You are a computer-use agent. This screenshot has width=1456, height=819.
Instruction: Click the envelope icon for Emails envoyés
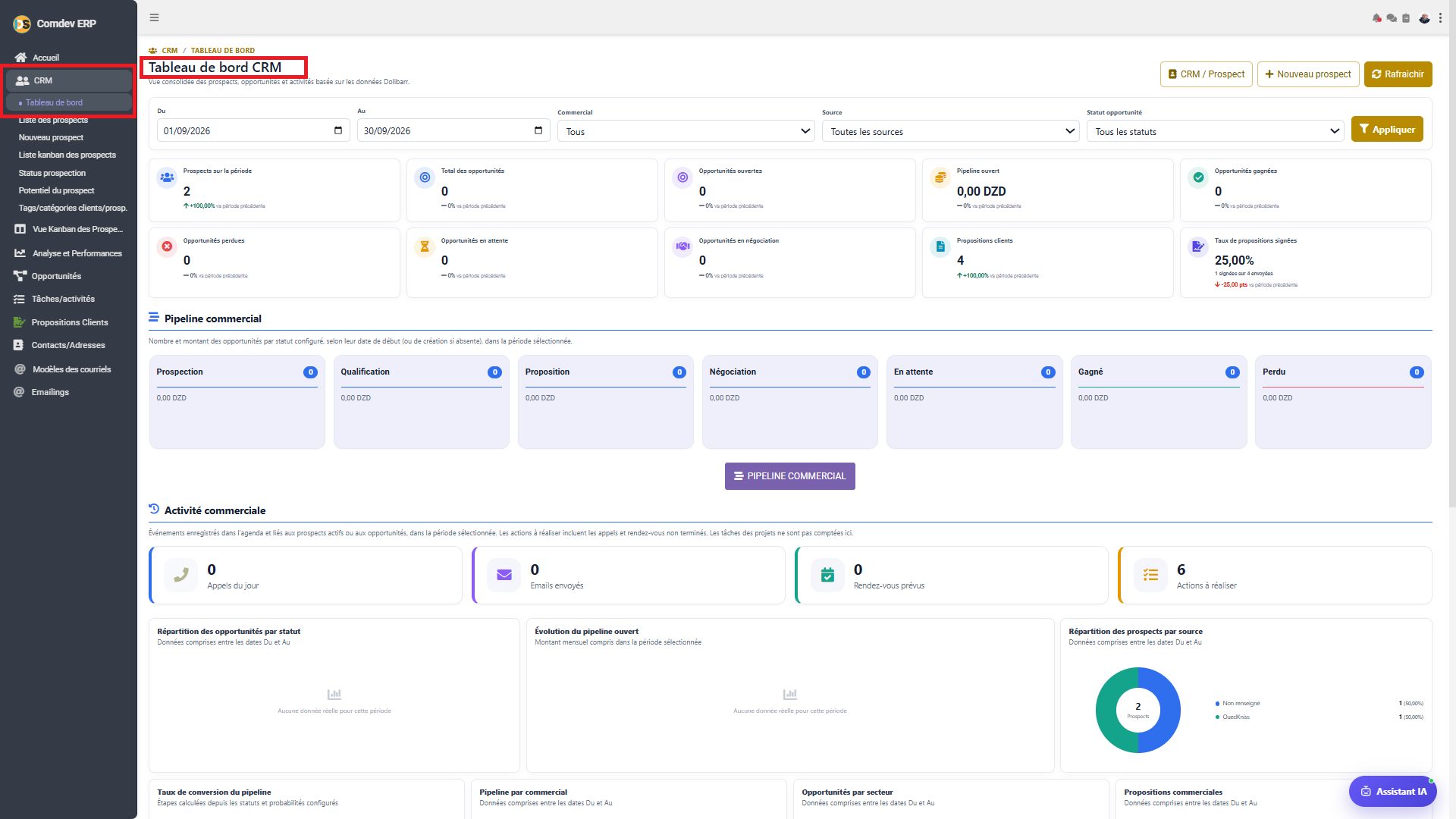504,576
